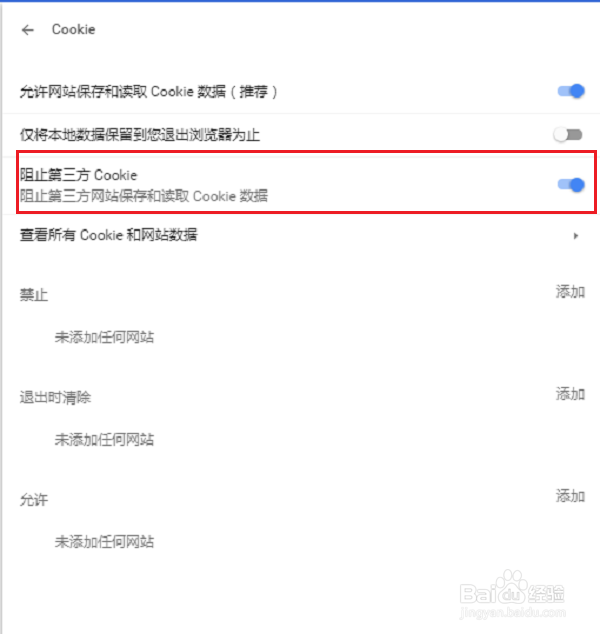Viewport: 600px width, 634px height.
Task: Click the 允许 section heading
Action: [x=34, y=500]
